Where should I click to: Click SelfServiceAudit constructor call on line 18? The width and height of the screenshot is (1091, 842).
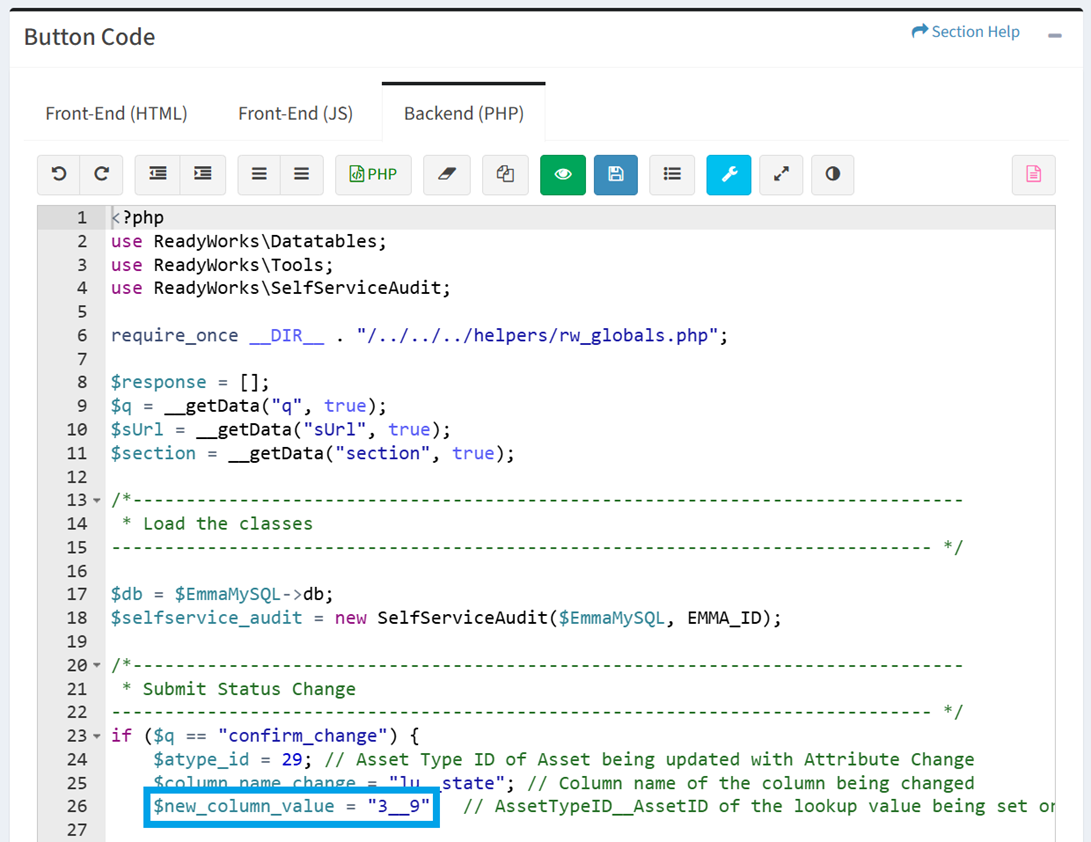coord(579,618)
